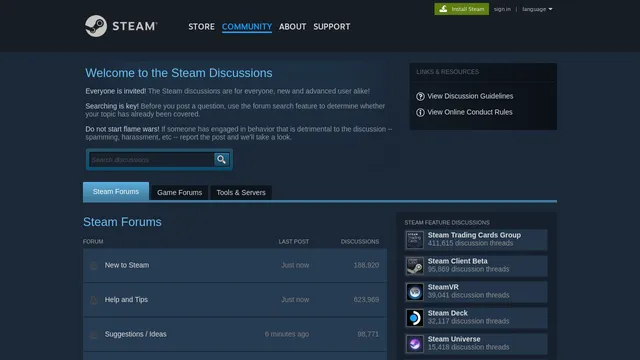The height and width of the screenshot is (360, 640).
Task: Open Steam Client Beta icon
Action: pos(415,266)
